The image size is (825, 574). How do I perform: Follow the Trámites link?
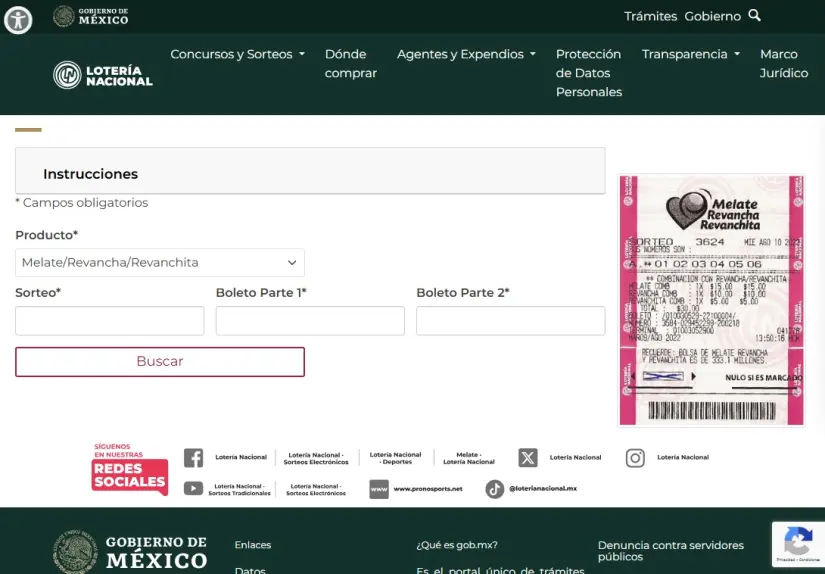click(x=650, y=16)
